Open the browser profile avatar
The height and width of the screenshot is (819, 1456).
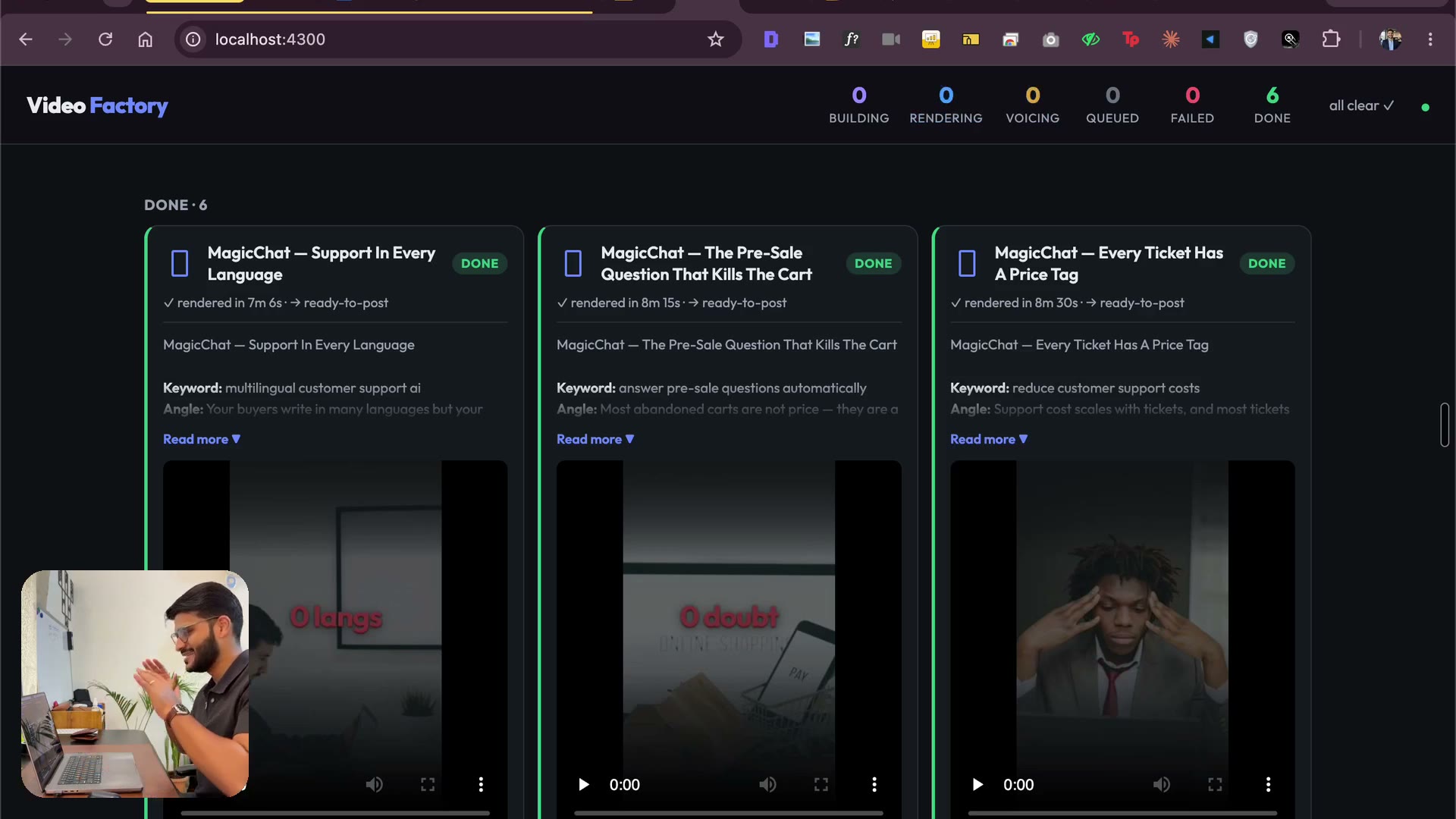[x=1390, y=39]
